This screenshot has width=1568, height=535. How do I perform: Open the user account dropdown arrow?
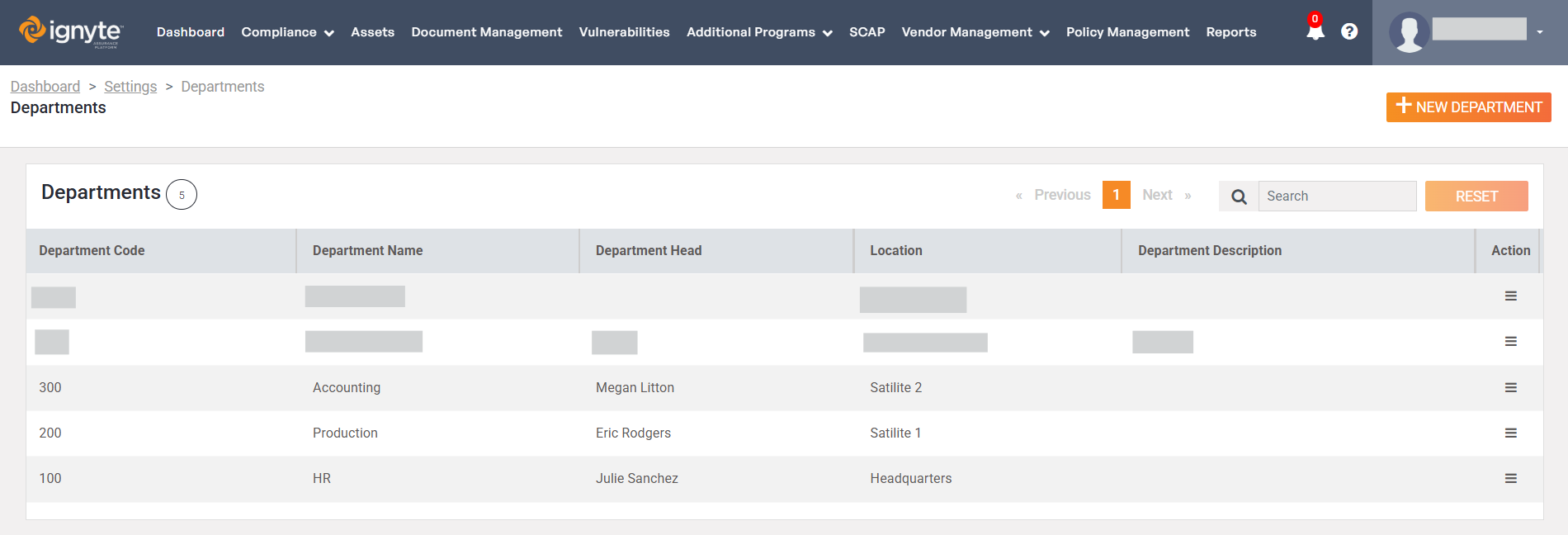[1540, 32]
